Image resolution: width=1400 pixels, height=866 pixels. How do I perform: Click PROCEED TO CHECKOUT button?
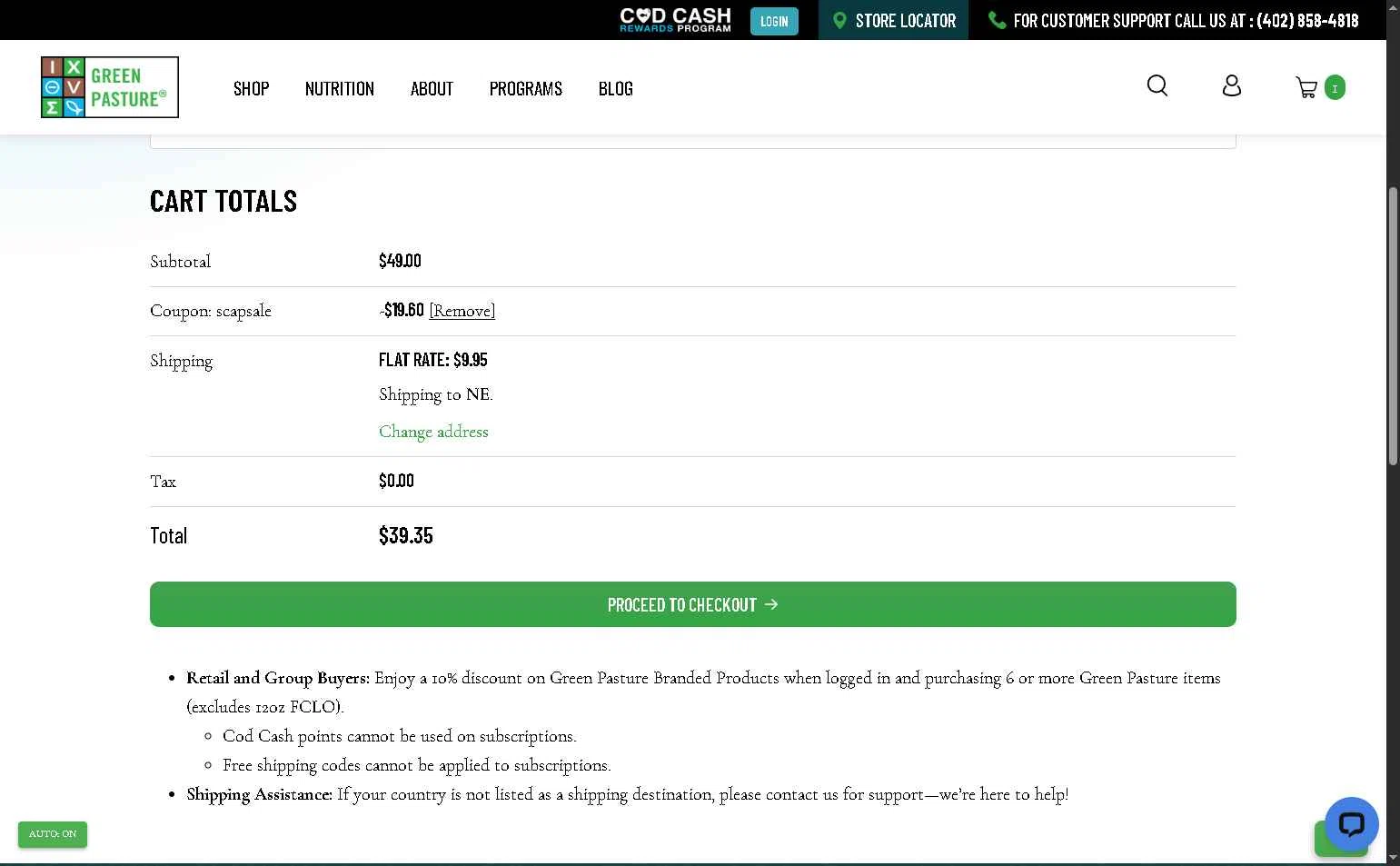coord(693,604)
